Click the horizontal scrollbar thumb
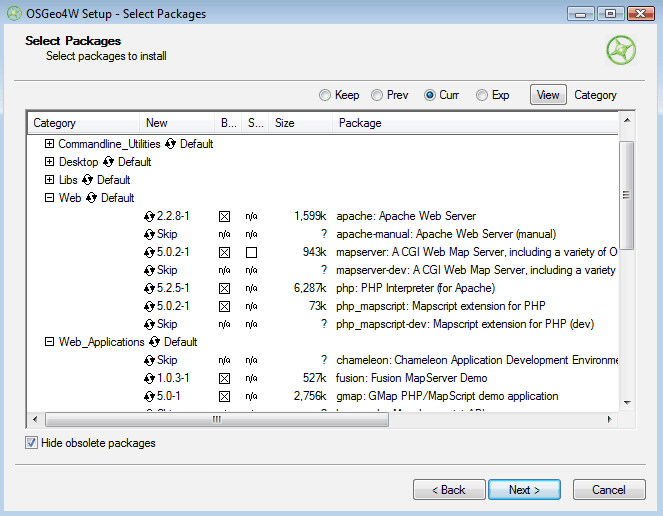663x516 pixels. (216, 419)
